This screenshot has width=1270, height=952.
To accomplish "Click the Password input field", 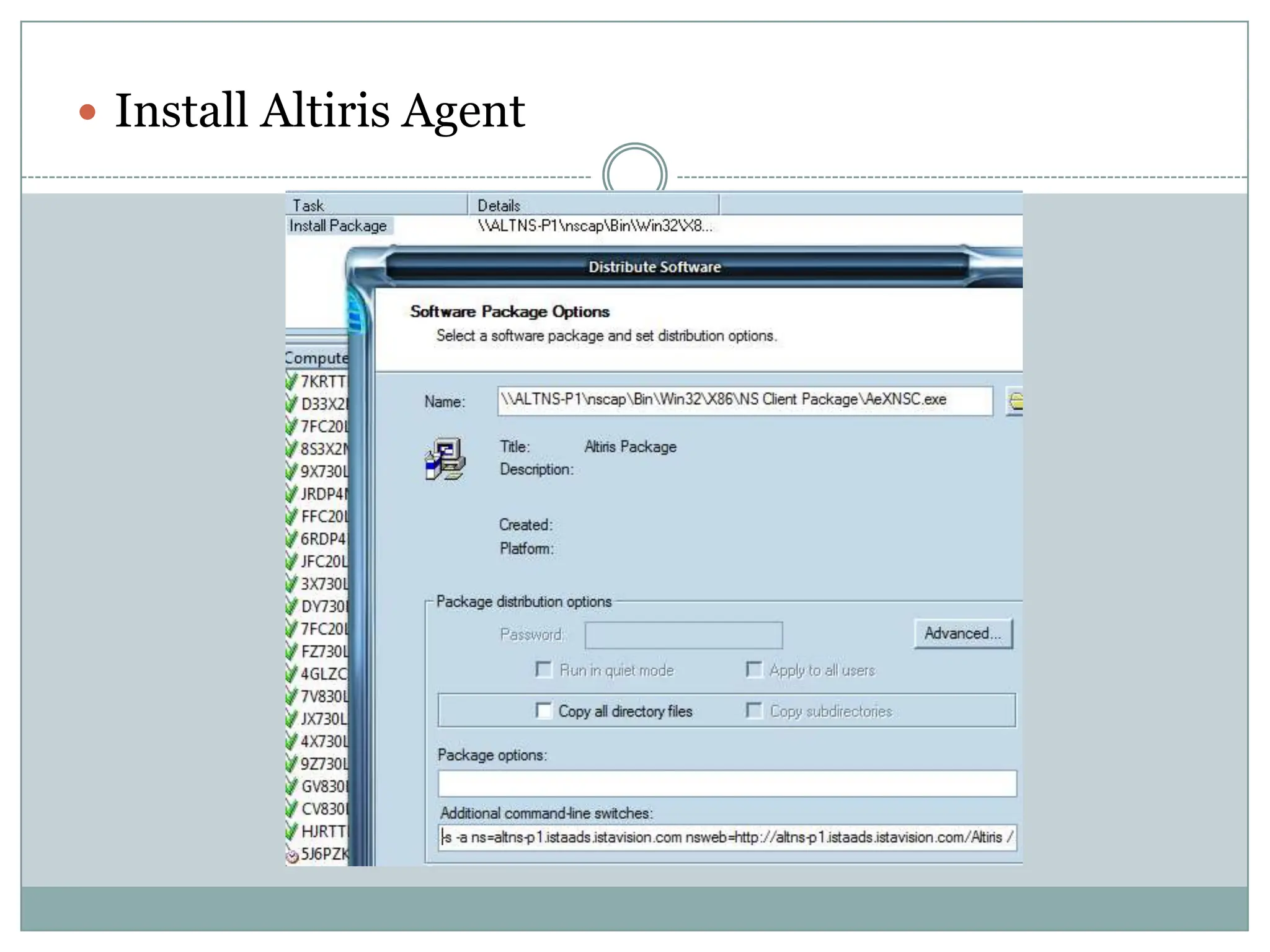I will [x=683, y=635].
